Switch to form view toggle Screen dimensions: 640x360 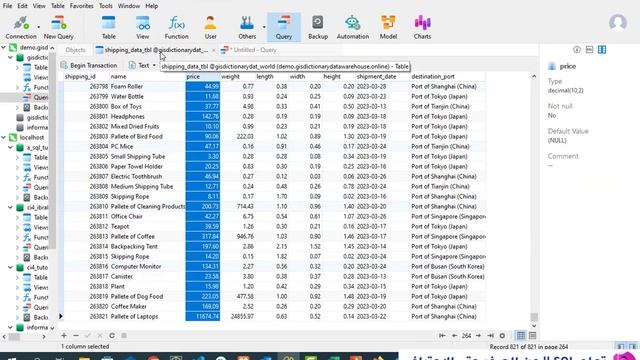[533, 336]
